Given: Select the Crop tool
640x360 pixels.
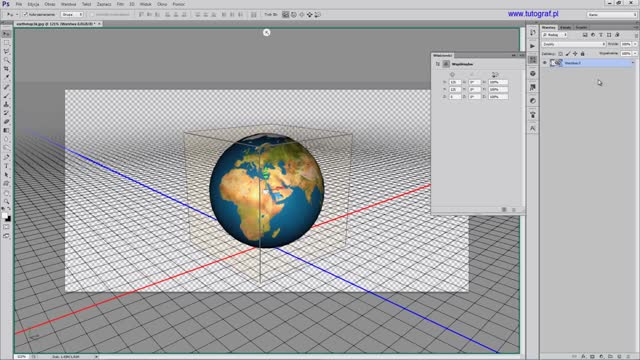Looking at the screenshot, I should pos(6,69).
